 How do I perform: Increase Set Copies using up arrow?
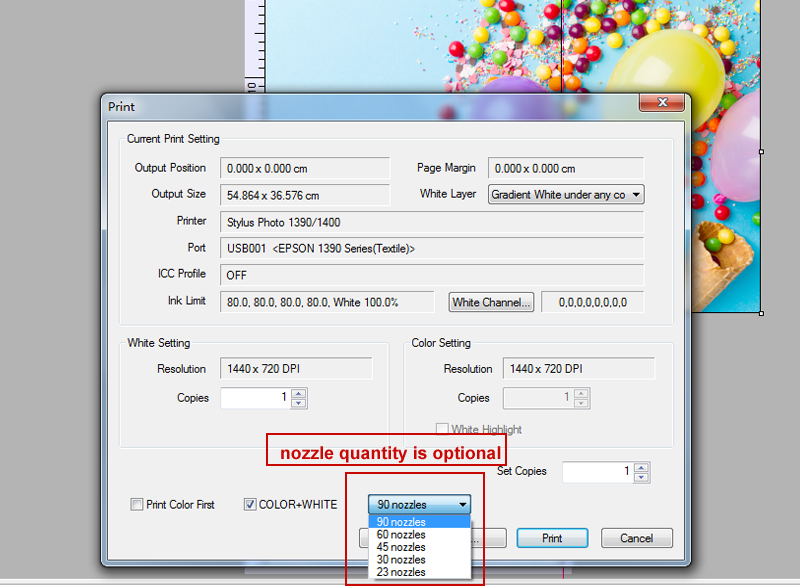click(642, 466)
